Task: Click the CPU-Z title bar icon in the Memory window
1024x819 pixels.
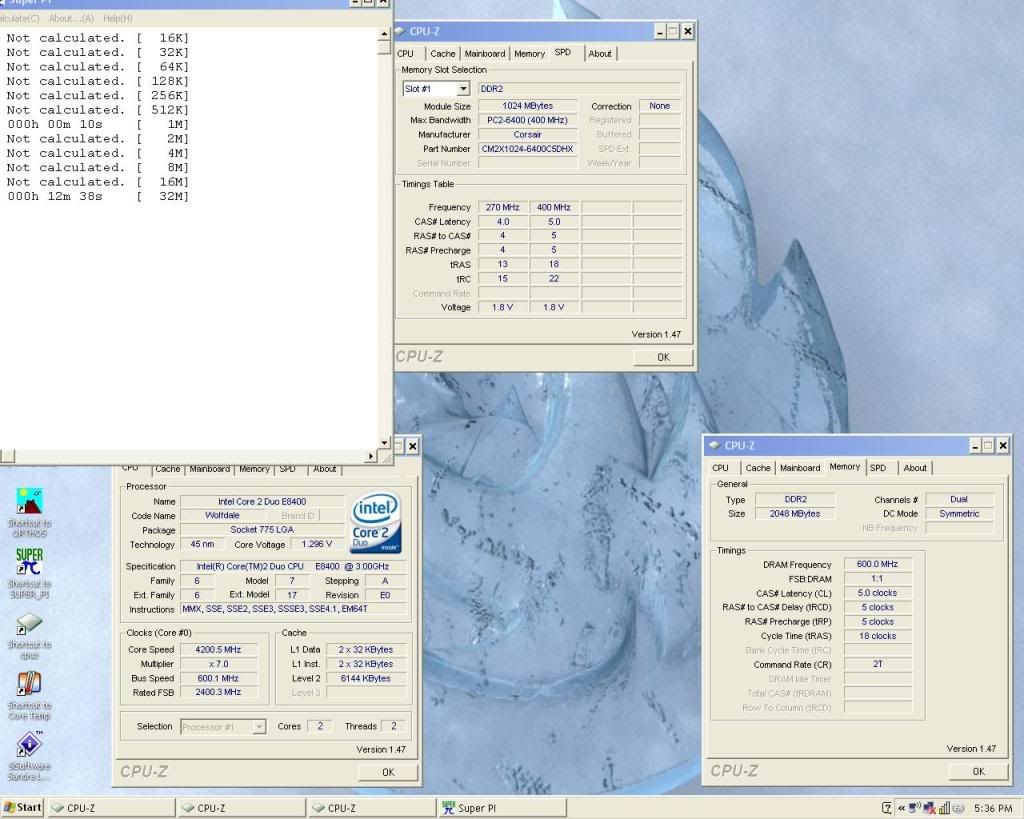Action: pos(714,445)
